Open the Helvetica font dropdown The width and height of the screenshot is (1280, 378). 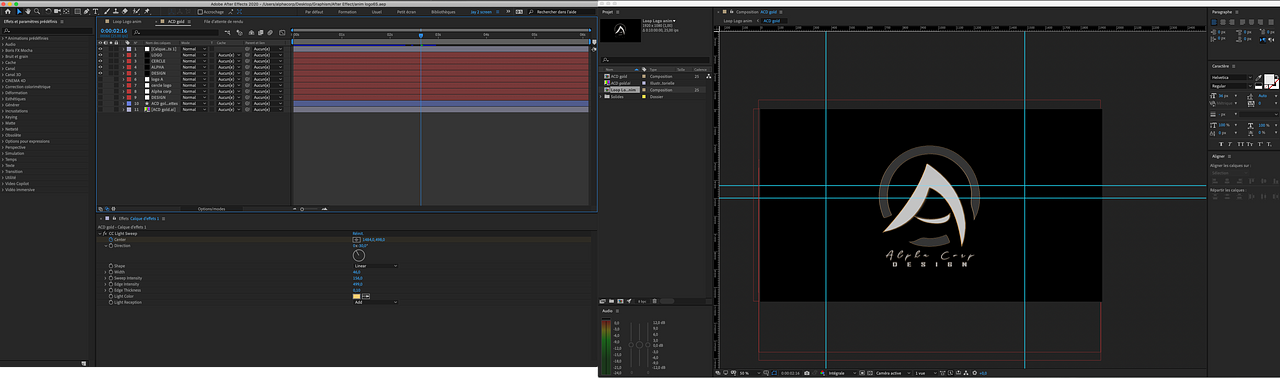[x=1231, y=78]
